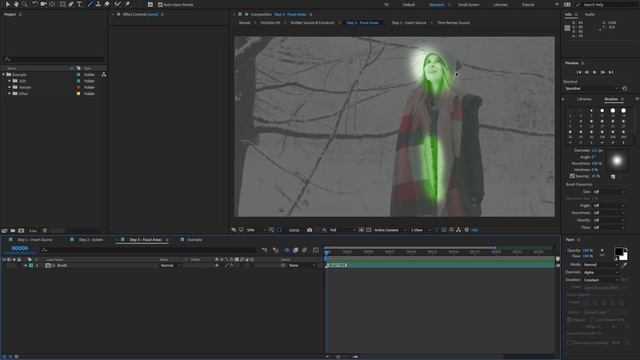The width and height of the screenshot is (640, 360).
Task: Click the save brush icon near Spacing
Action: pos(613,176)
